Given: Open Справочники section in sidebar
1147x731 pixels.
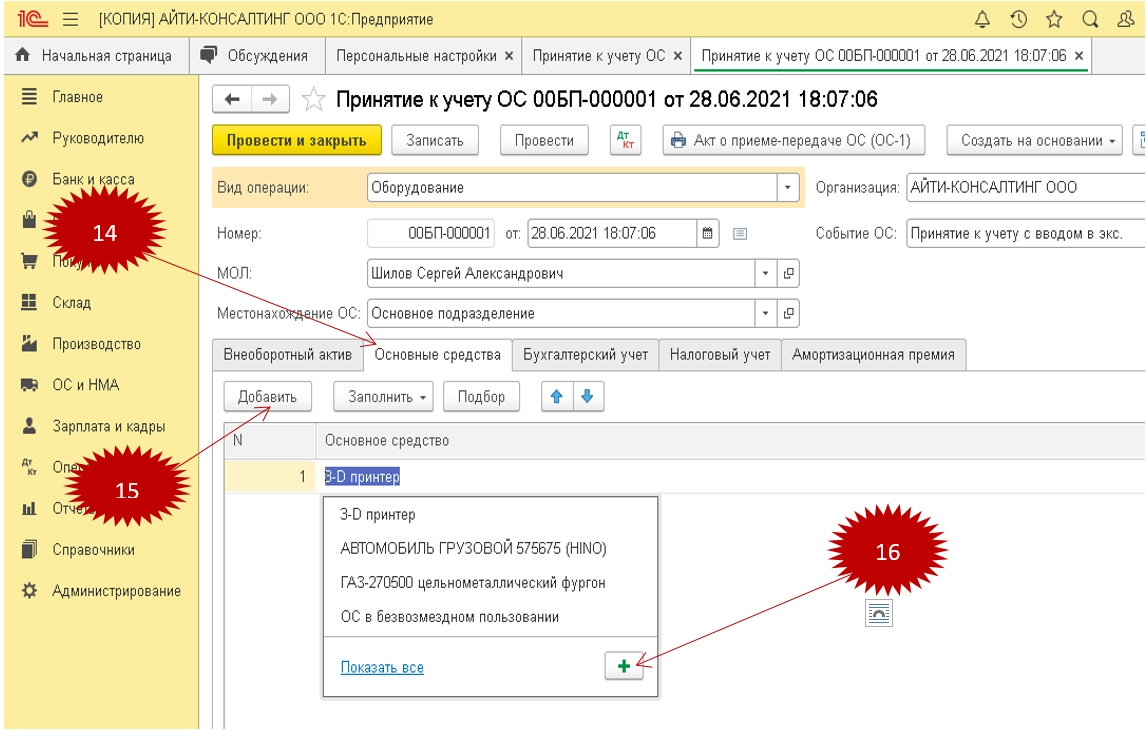Looking at the screenshot, I should click(x=93, y=550).
